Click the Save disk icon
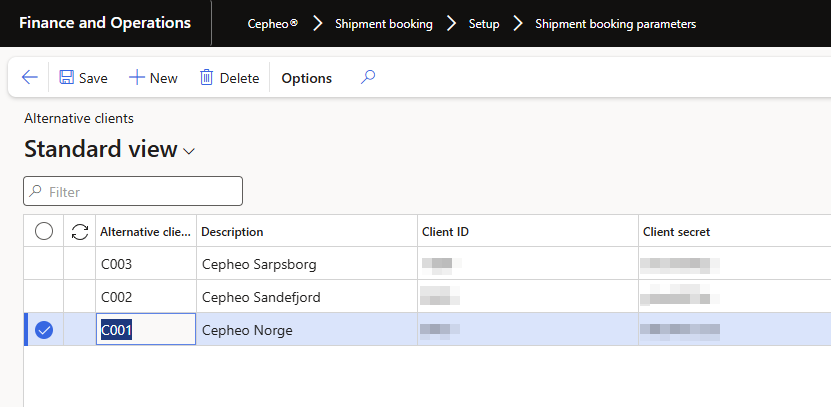Viewport: 831px width, 407px height. (67, 77)
